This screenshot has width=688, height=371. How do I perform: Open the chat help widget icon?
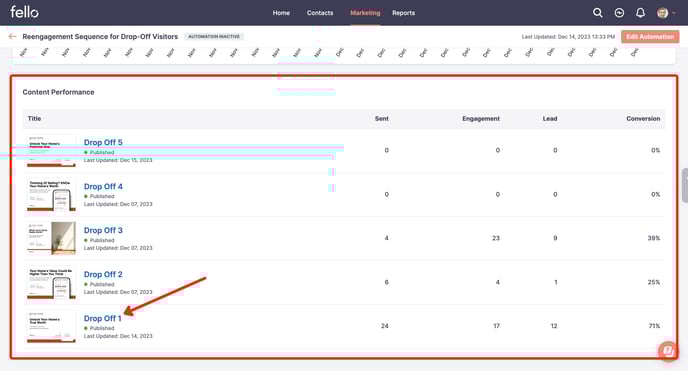point(668,351)
